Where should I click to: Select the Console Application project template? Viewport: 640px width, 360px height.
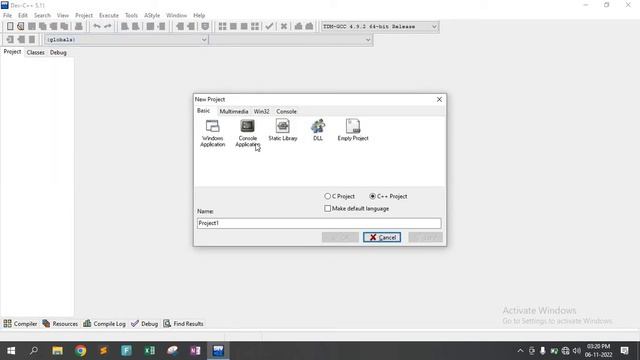point(247,133)
